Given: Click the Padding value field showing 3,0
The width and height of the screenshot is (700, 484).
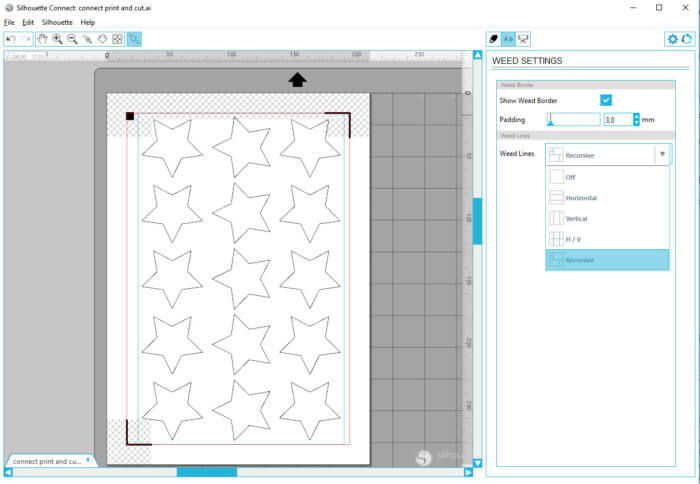Looking at the screenshot, I should [618, 120].
